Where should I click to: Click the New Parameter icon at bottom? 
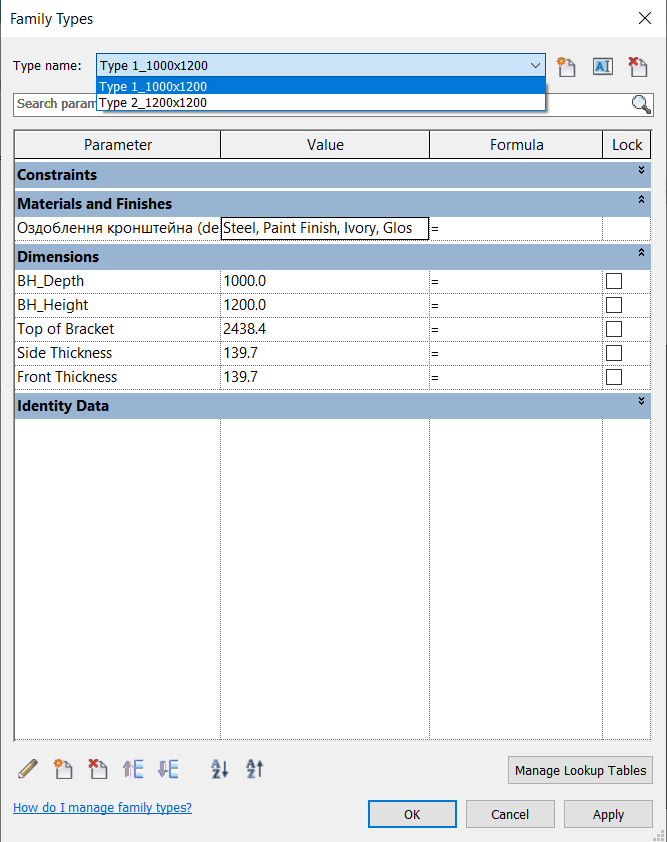[63, 769]
